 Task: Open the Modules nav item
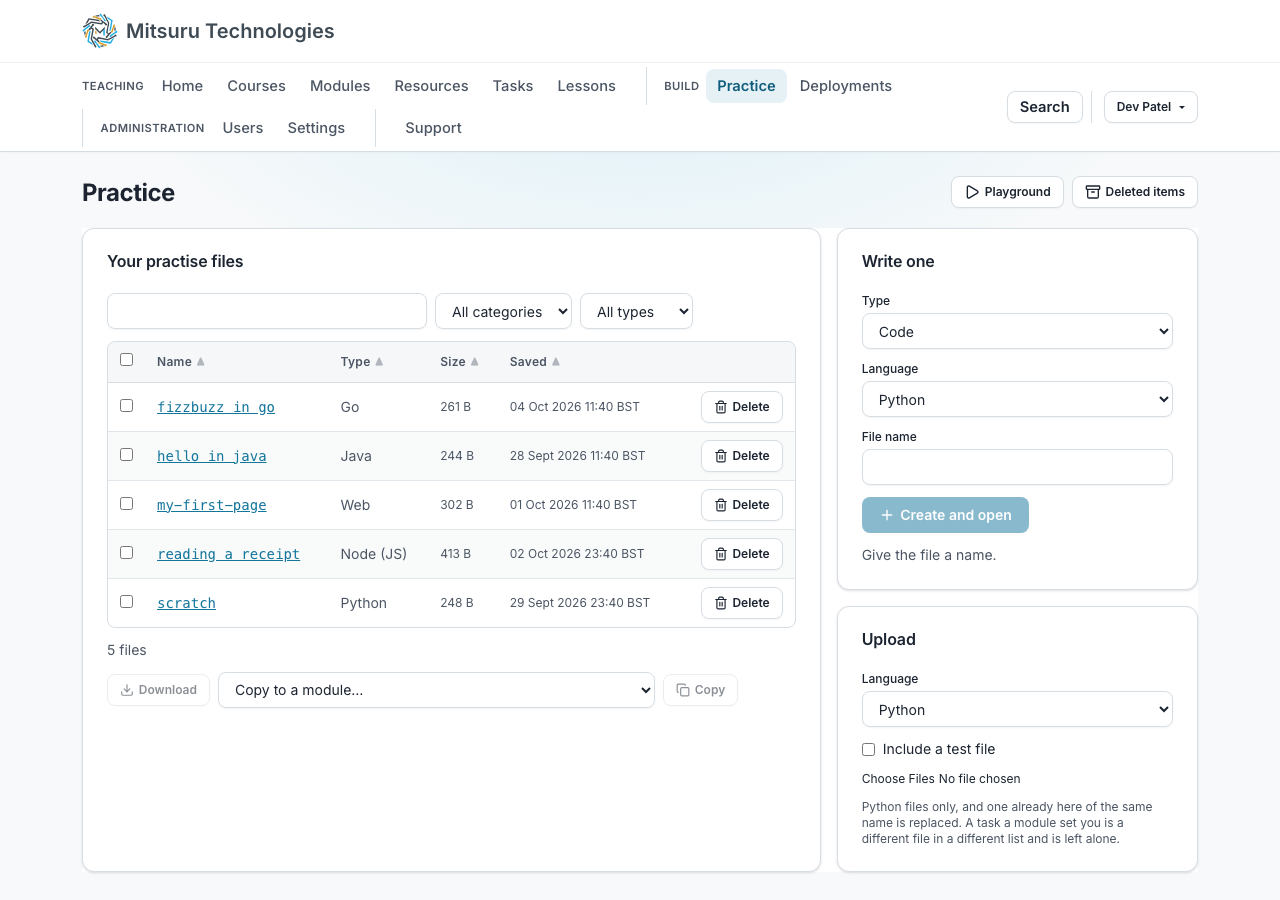pyautogui.click(x=340, y=86)
